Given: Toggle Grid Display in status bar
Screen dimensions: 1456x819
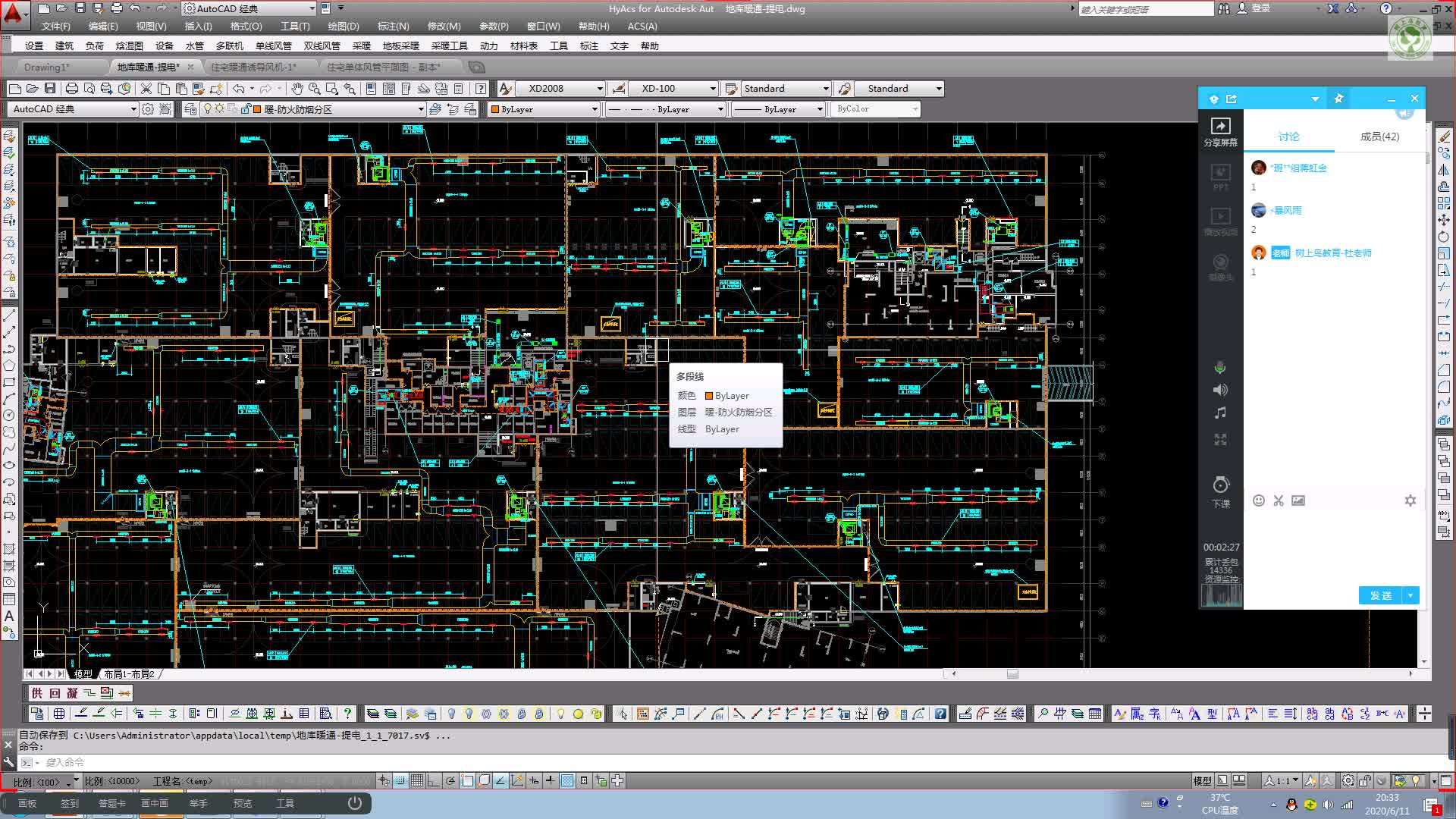Looking at the screenshot, I should coord(417,780).
